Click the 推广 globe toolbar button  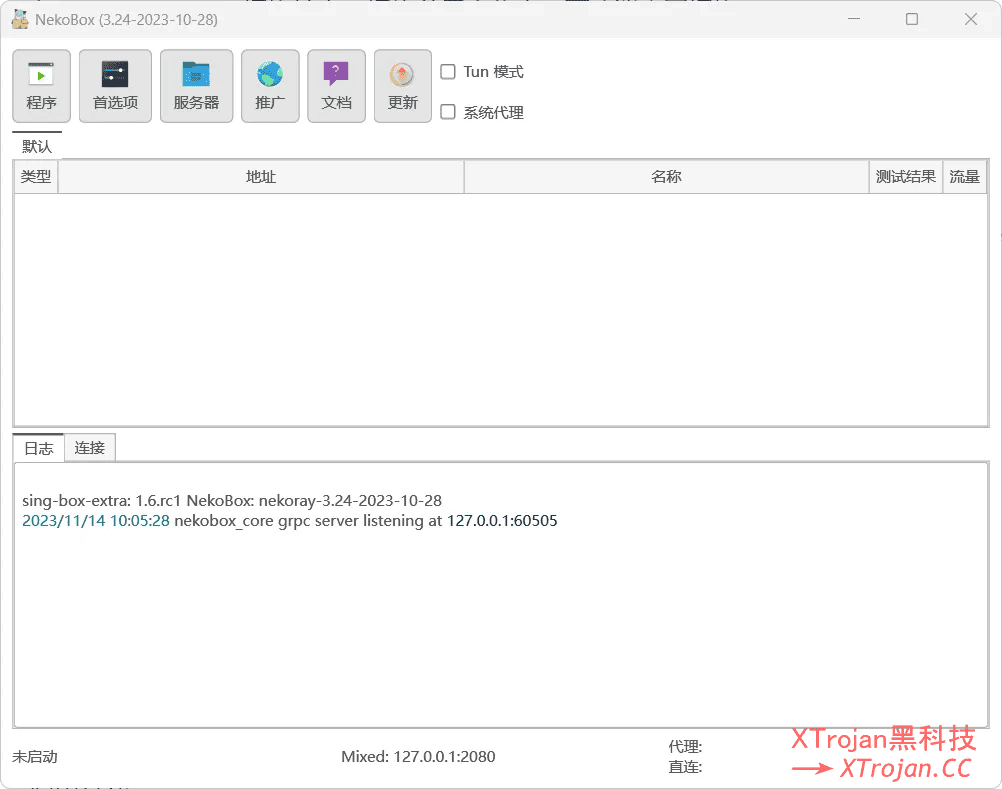[270, 86]
